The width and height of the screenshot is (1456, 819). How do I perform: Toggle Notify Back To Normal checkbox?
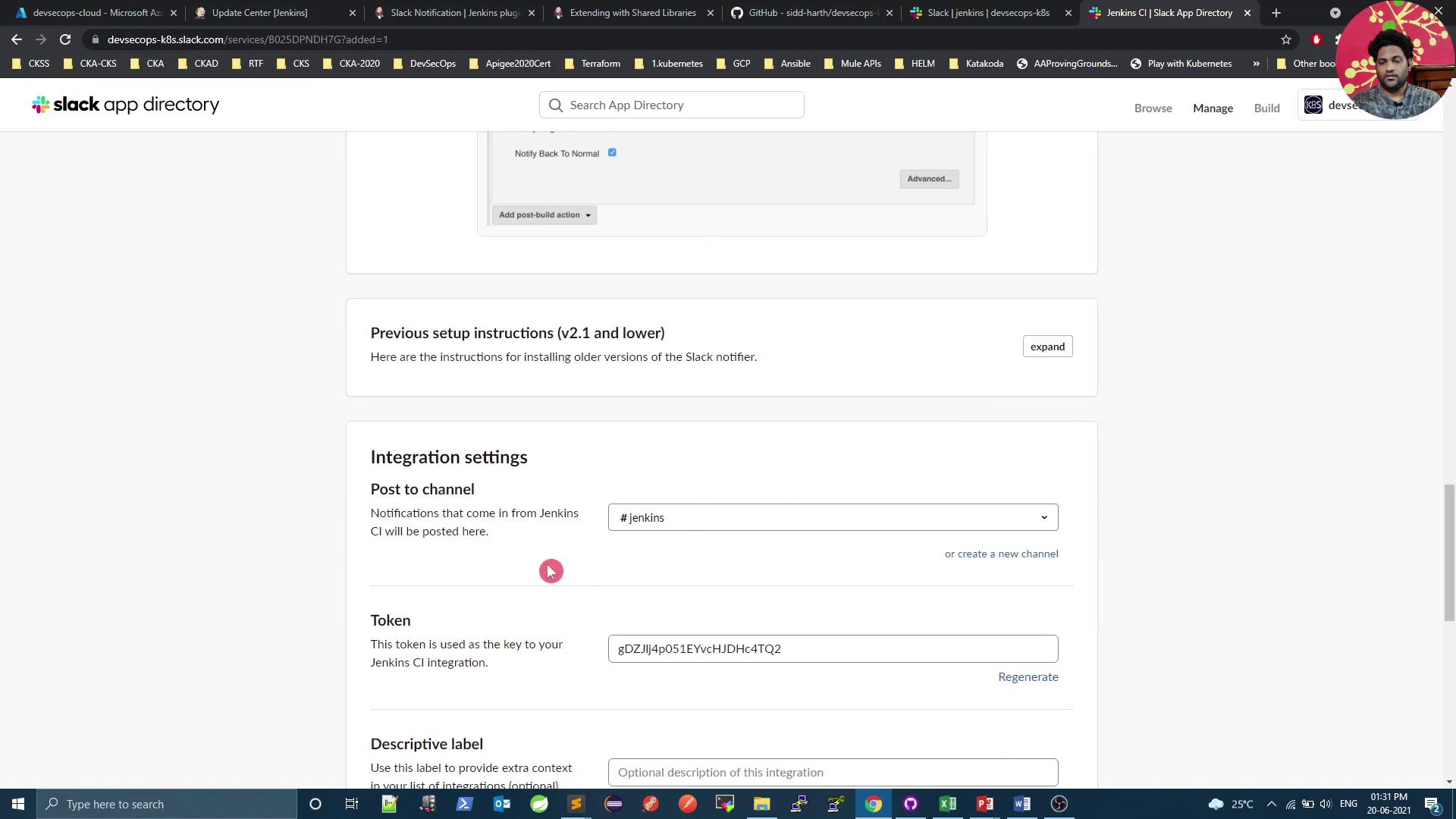(x=612, y=152)
